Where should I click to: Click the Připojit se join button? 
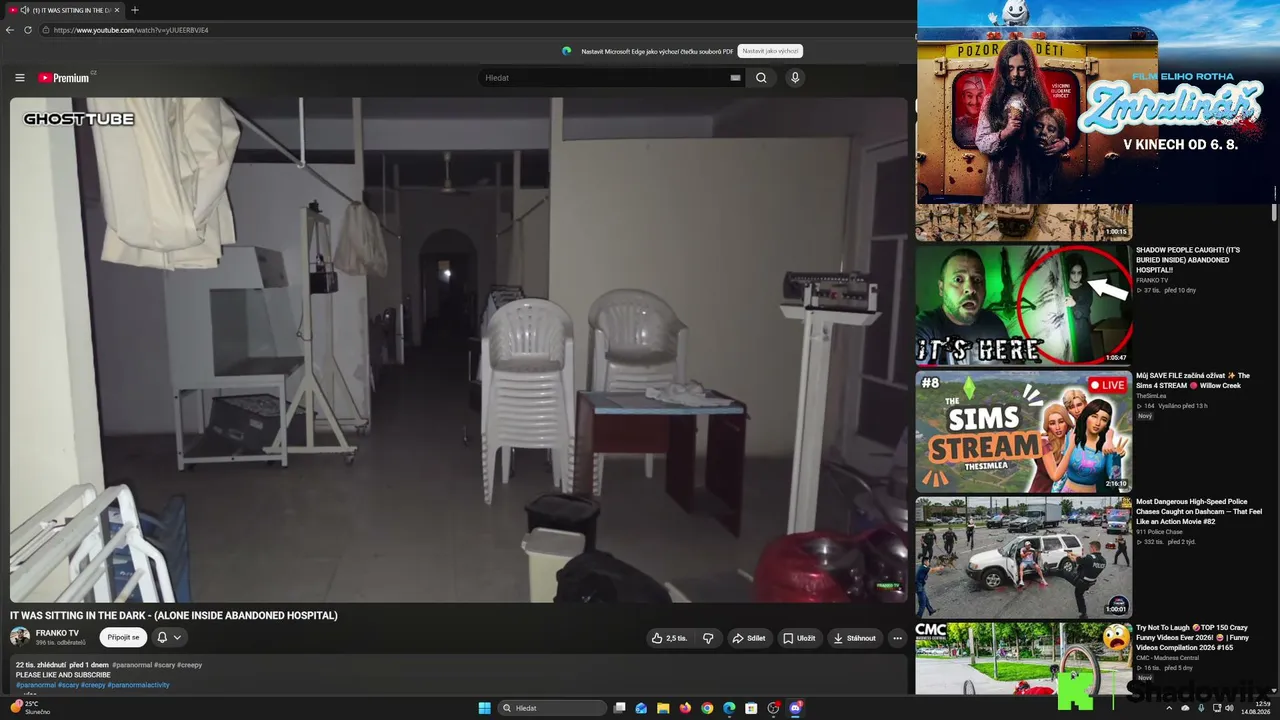123,637
